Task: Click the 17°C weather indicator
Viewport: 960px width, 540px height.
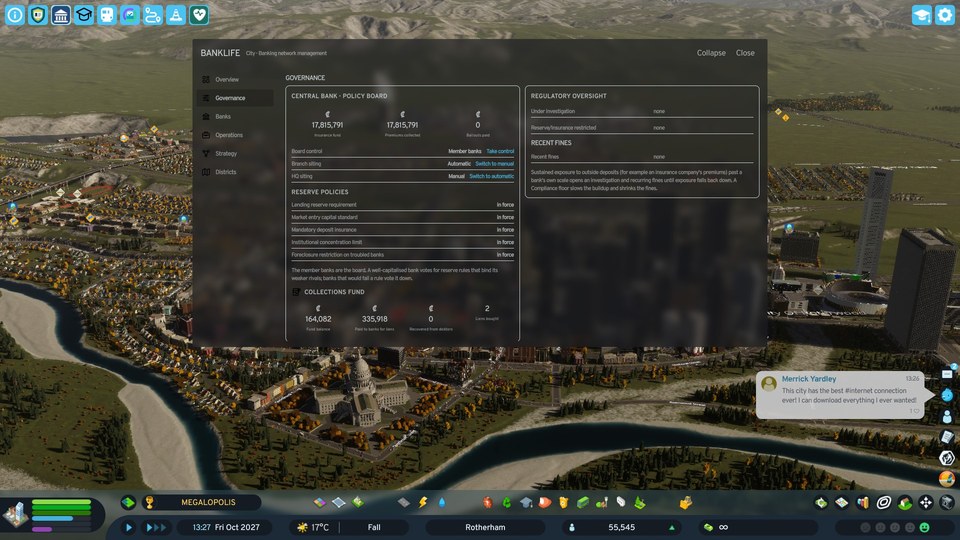Action: tap(313, 527)
